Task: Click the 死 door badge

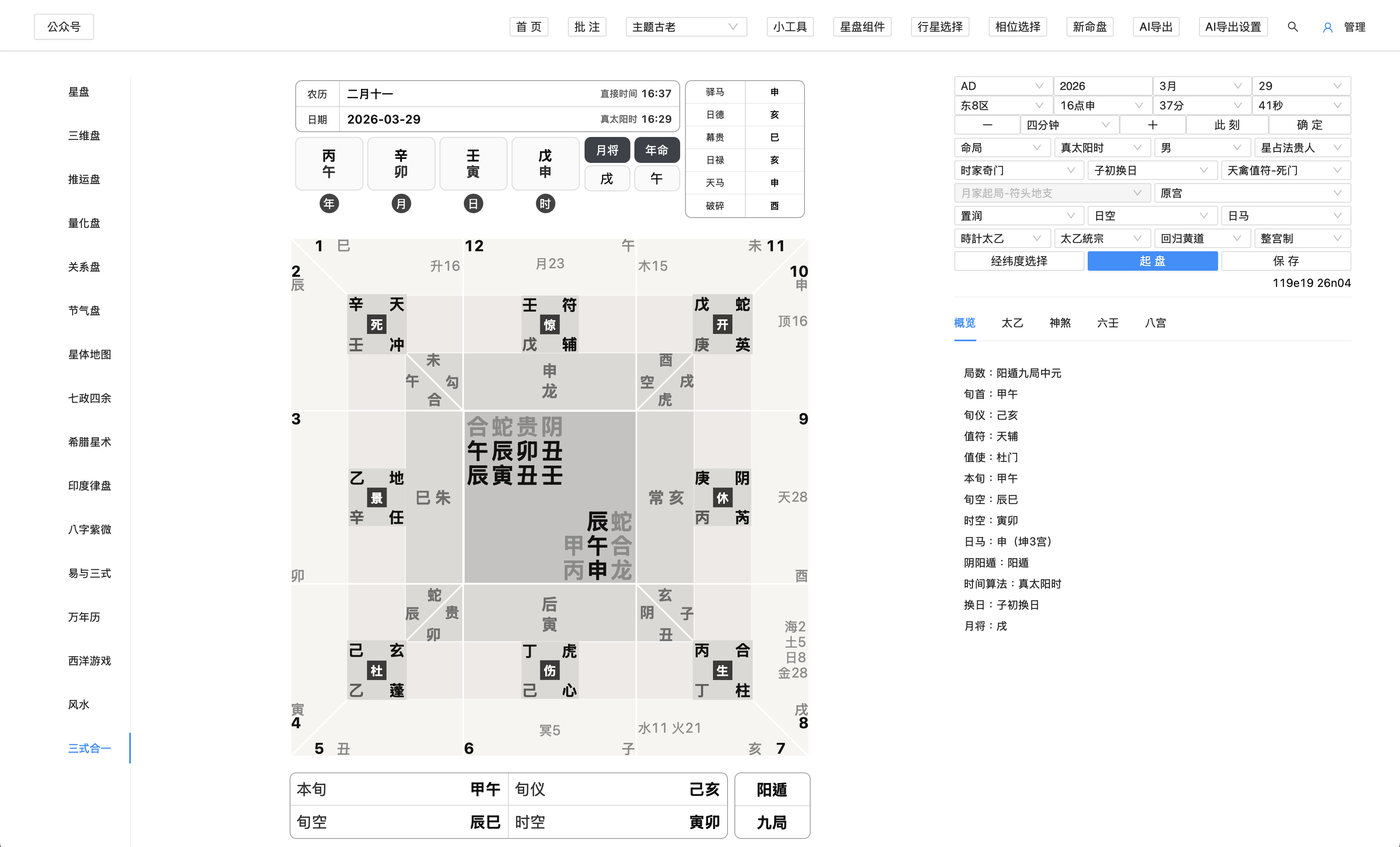Action: tap(376, 325)
